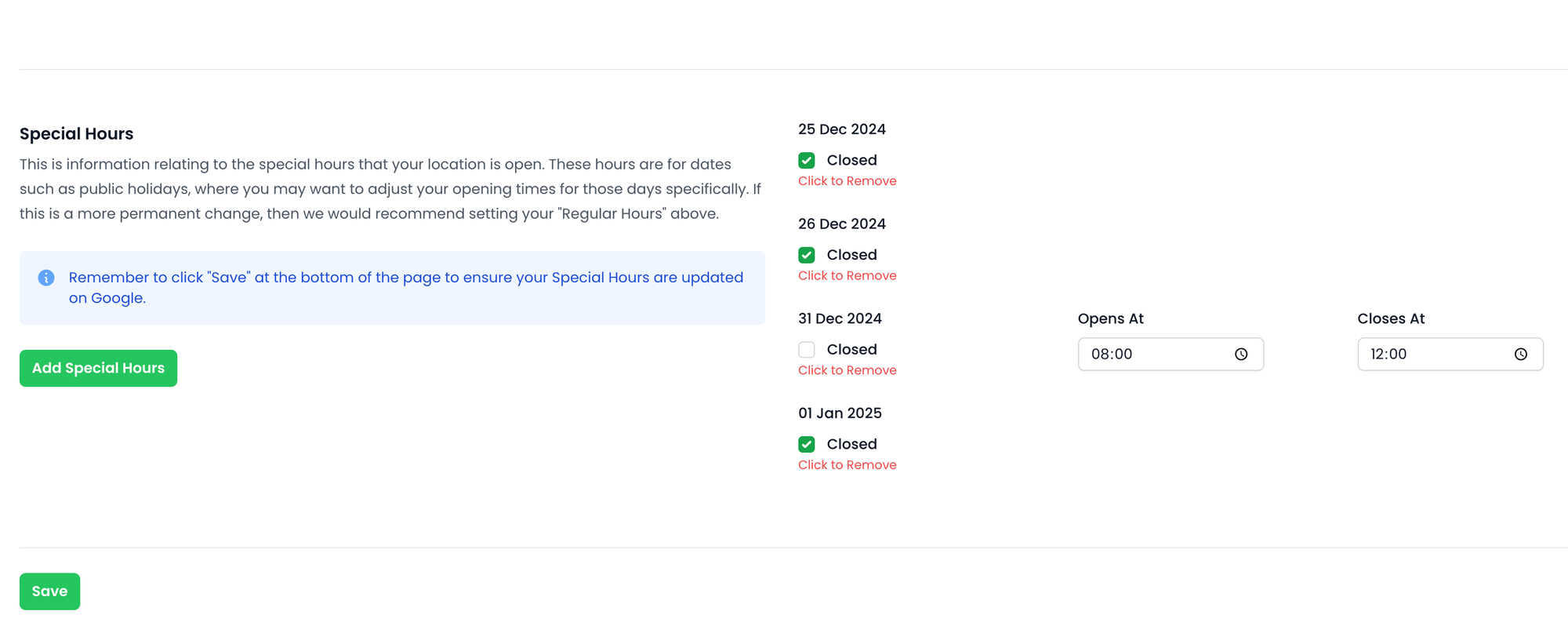Click the Closed label for 01 Jan 2025
The height and width of the screenshot is (644, 1568).
[851, 444]
